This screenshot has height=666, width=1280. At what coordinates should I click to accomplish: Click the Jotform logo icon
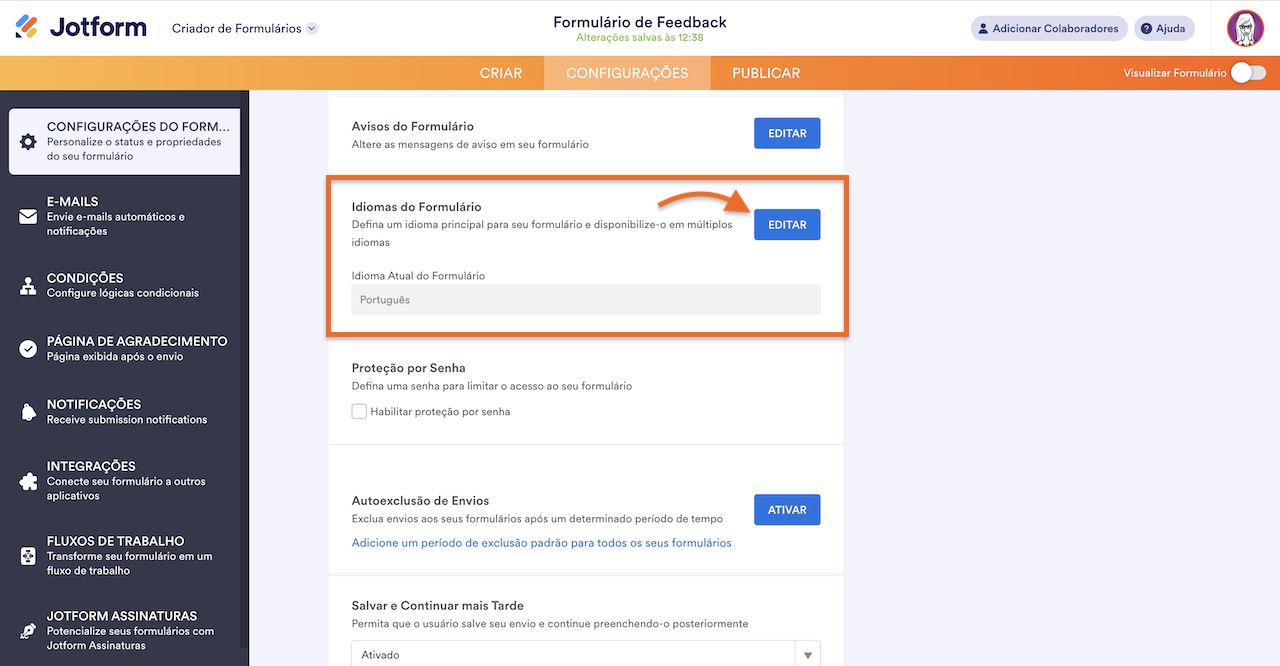[x=27, y=28]
